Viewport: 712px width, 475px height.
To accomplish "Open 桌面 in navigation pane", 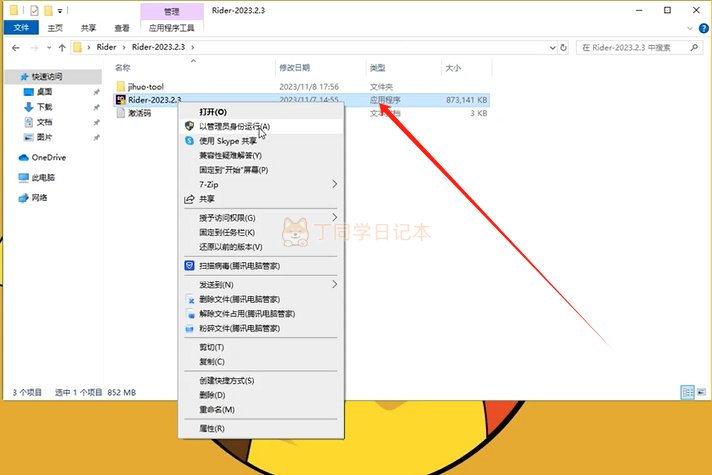I will tap(44, 92).
